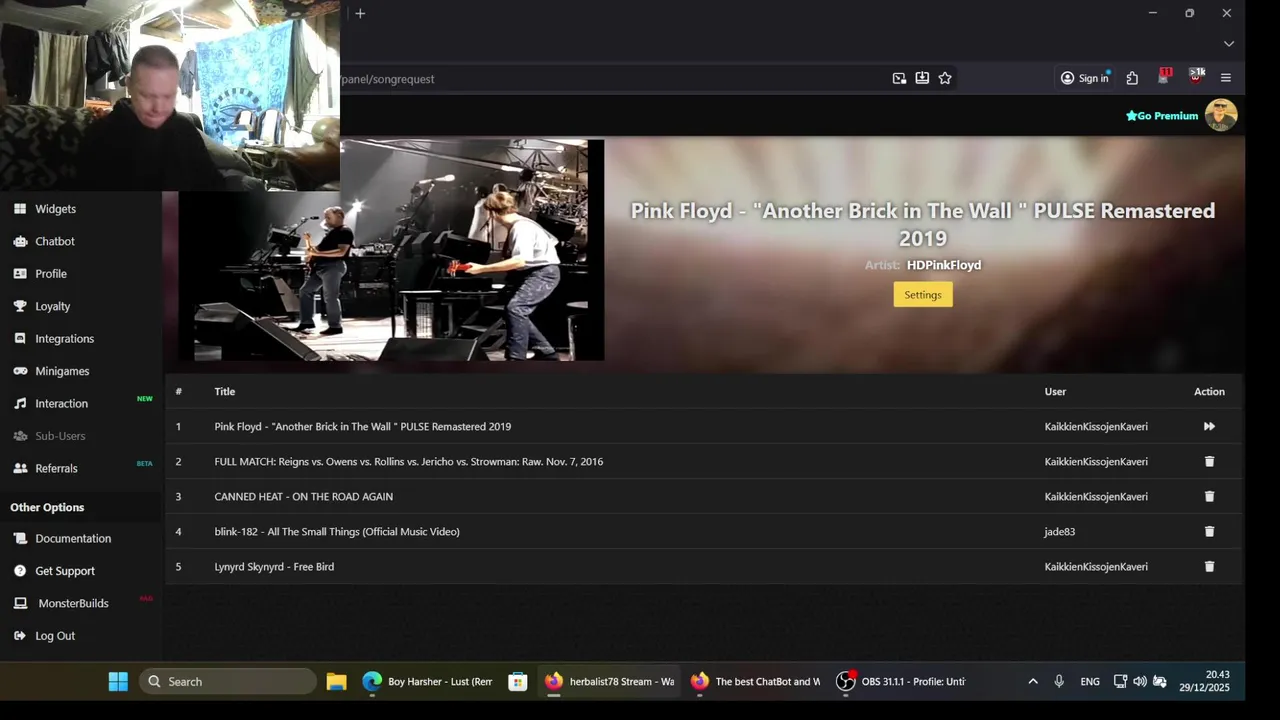Trash the Lynyrd Skynyrd - Free Bird request
This screenshot has width=1280, height=720.
coord(1209,566)
